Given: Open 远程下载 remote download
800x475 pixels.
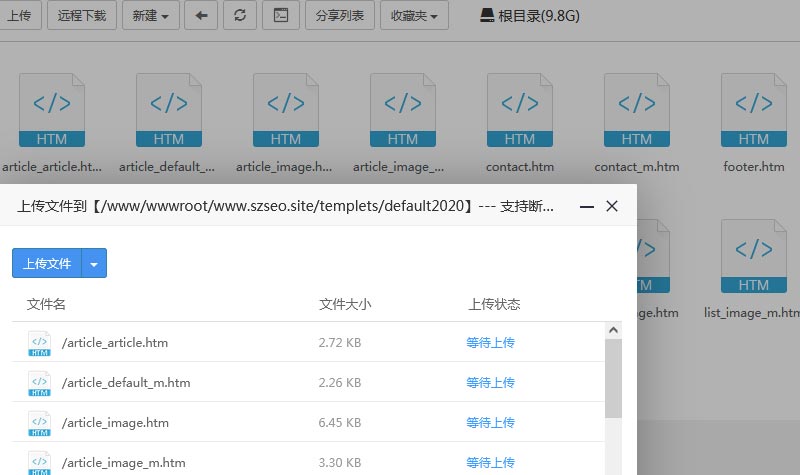Looking at the screenshot, I should [x=82, y=15].
